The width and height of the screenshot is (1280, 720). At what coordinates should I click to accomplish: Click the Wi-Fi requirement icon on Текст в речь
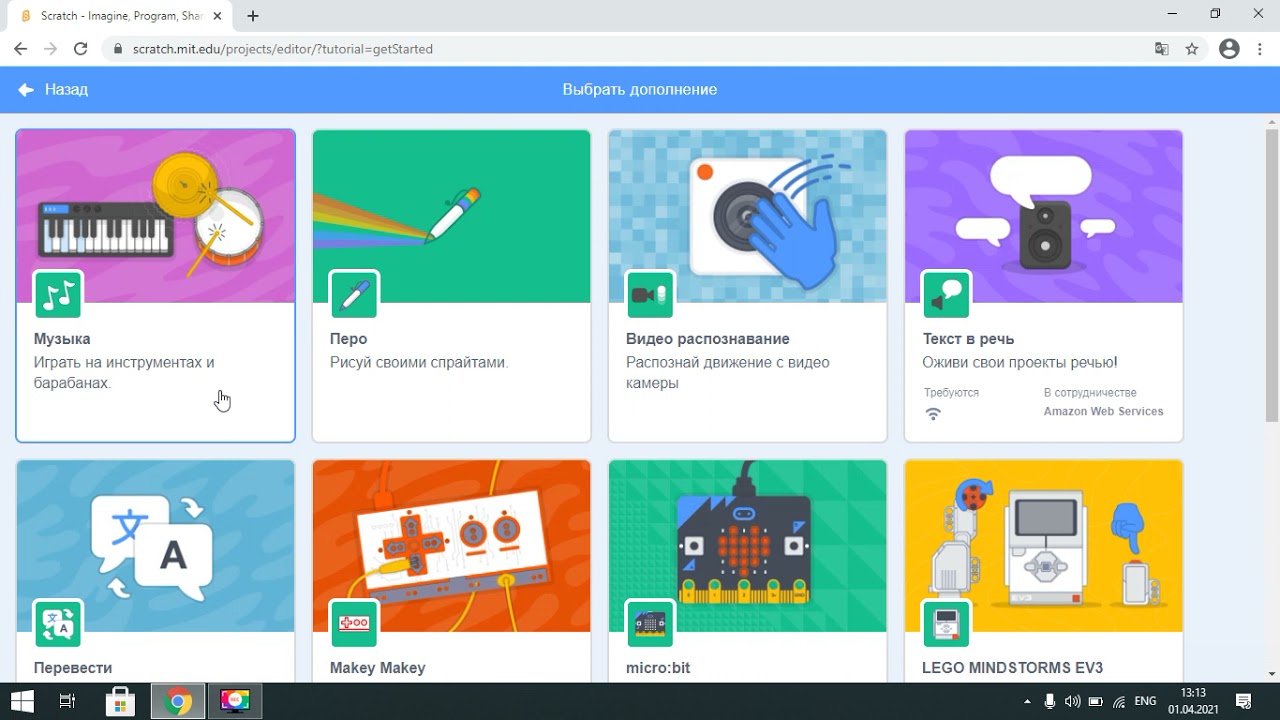coord(933,413)
